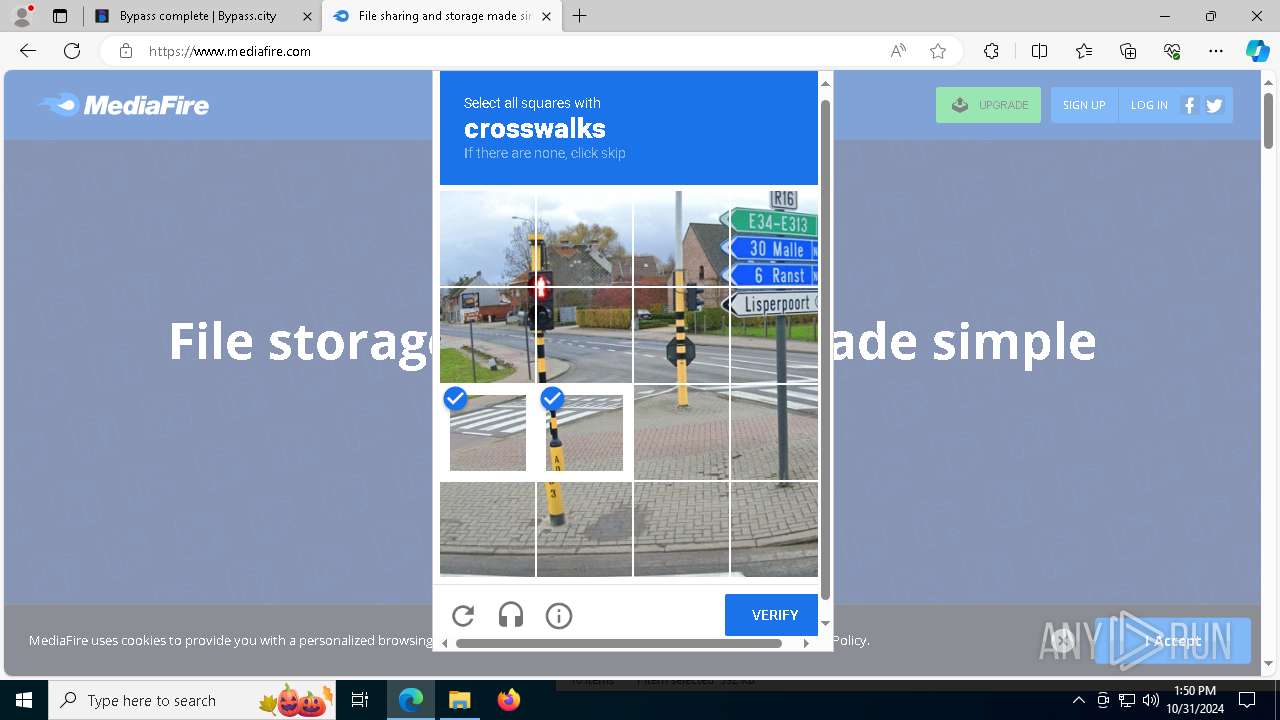This screenshot has height=720, width=1280.
Task: Open a new browser tab
Action: pos(580,16)
